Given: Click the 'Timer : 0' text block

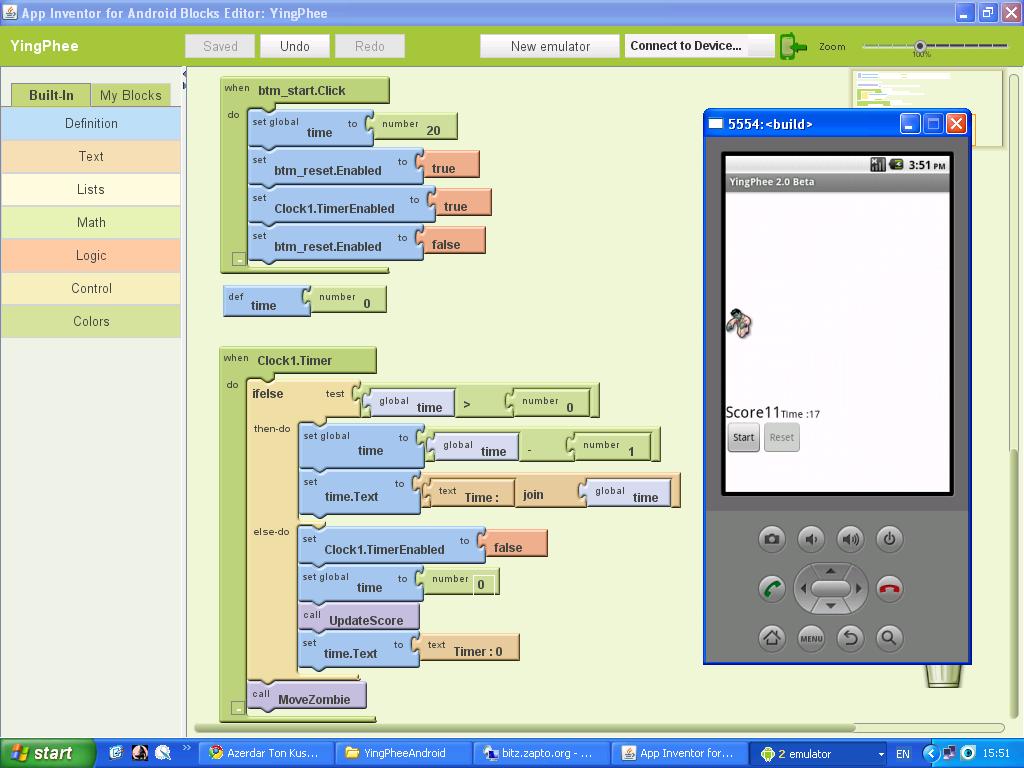Looking at the screenshot, I should pyautogui.click(x=470, y=648).
